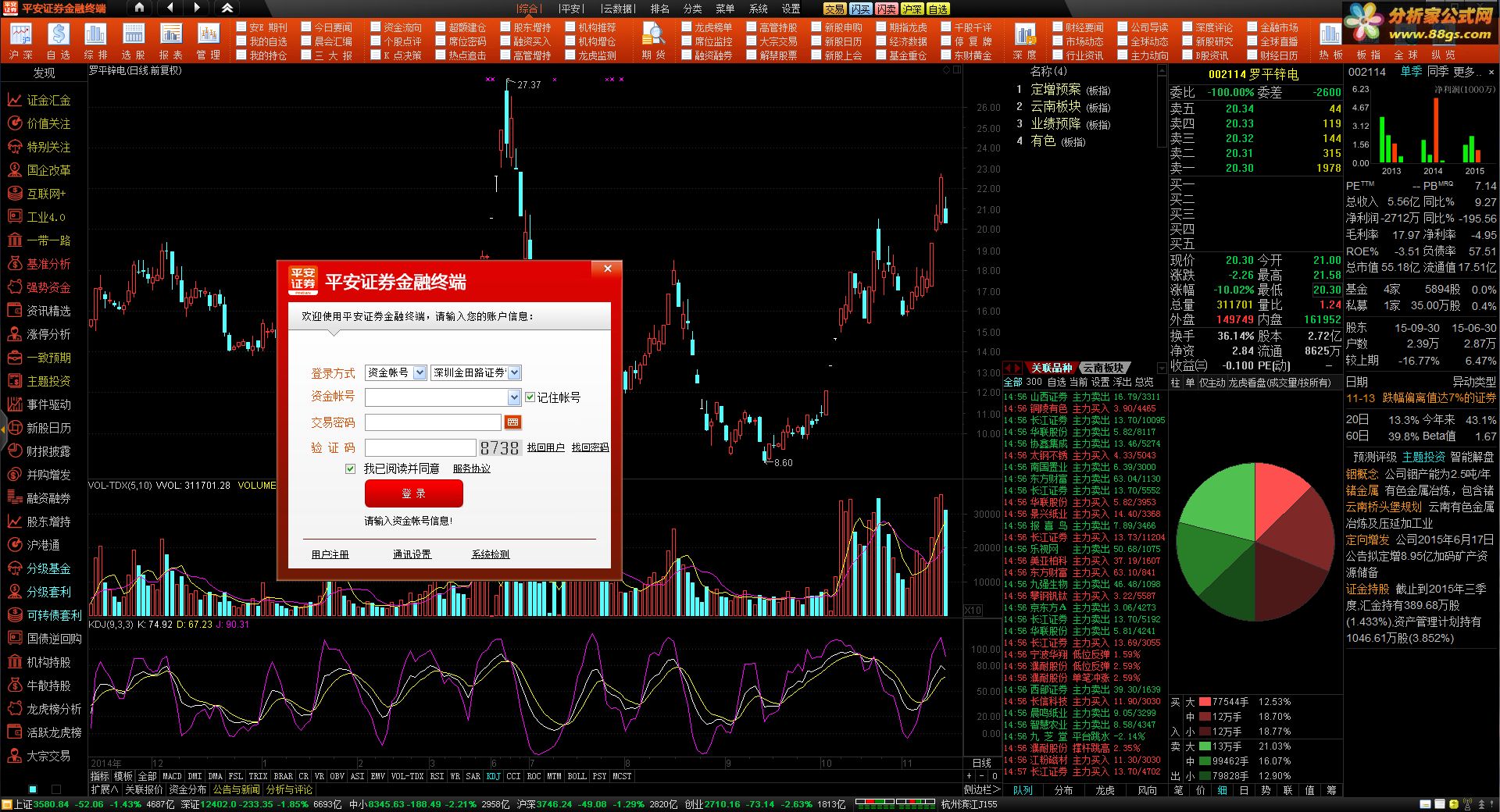Open the 找回用户 link
Viewport: 1500px width, 812px height.
(x=545, y=447)
